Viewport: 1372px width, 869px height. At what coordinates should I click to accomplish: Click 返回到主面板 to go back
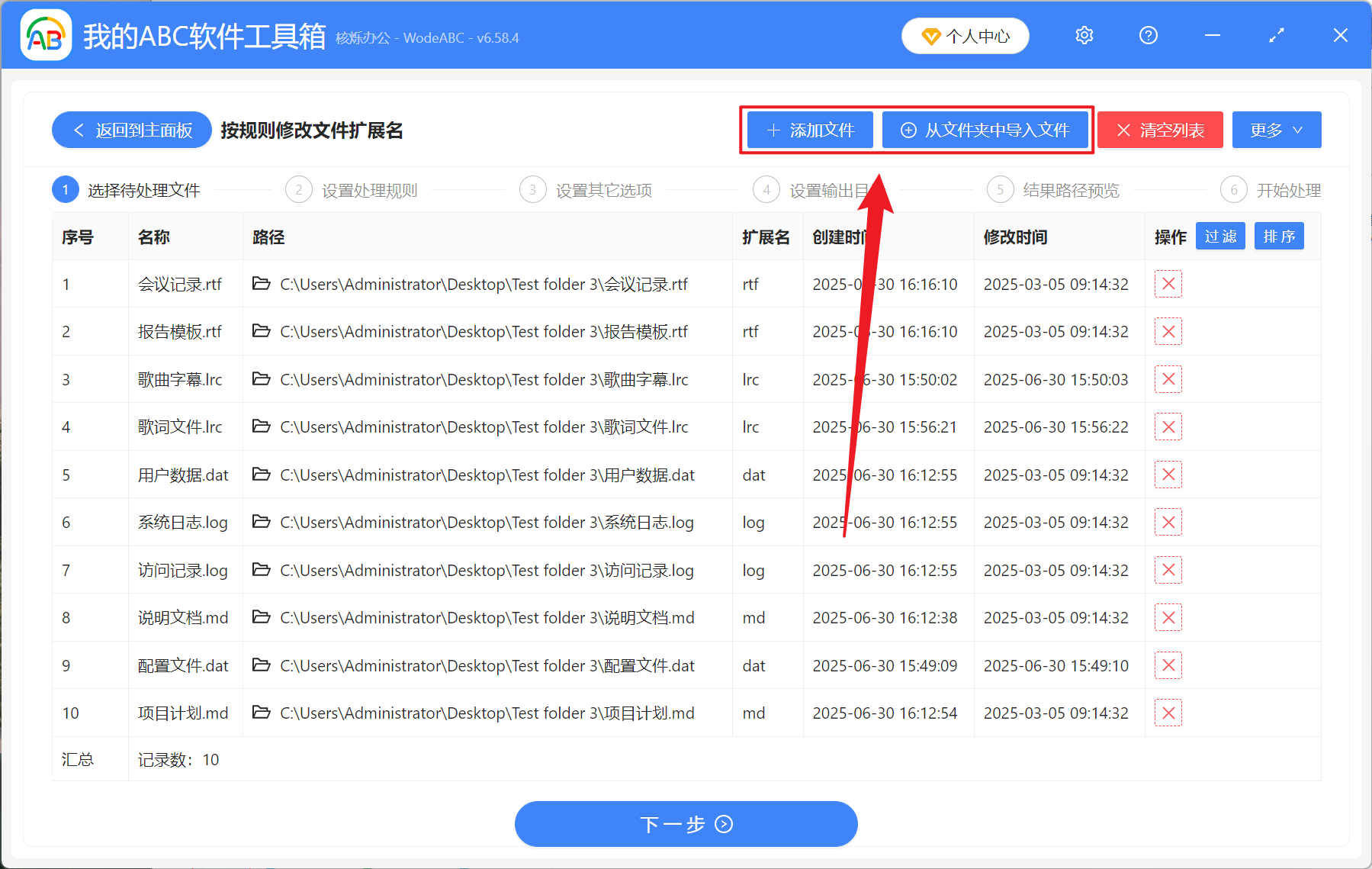point(131,130)
